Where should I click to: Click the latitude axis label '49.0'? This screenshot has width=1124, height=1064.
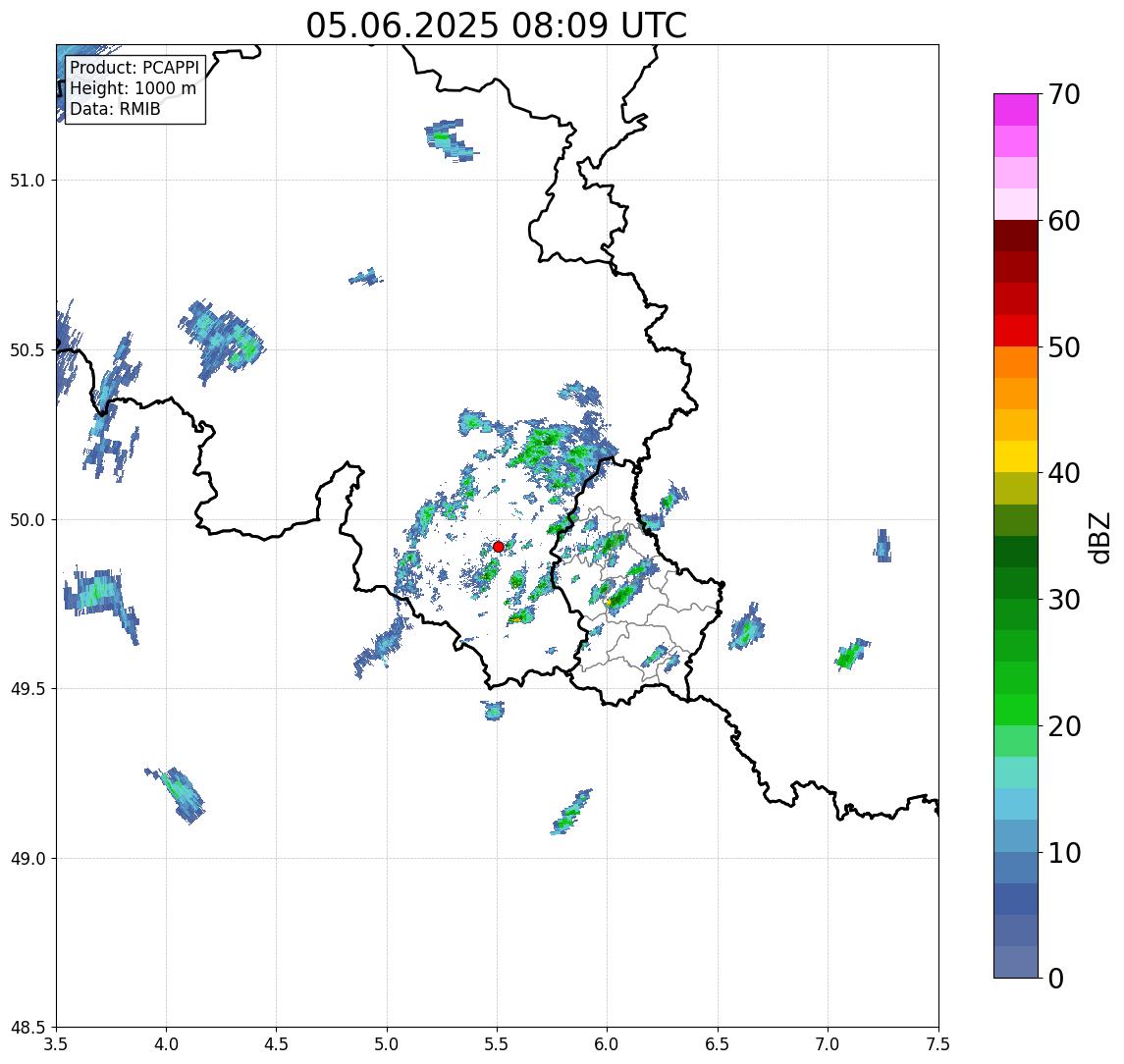point(27,858)
